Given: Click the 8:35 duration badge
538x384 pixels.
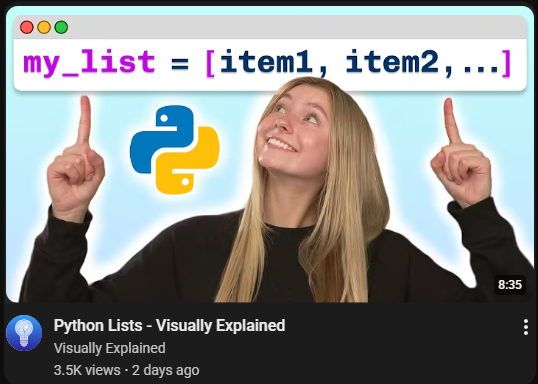Looking at the screenshot, I should [x=510, y=284].
